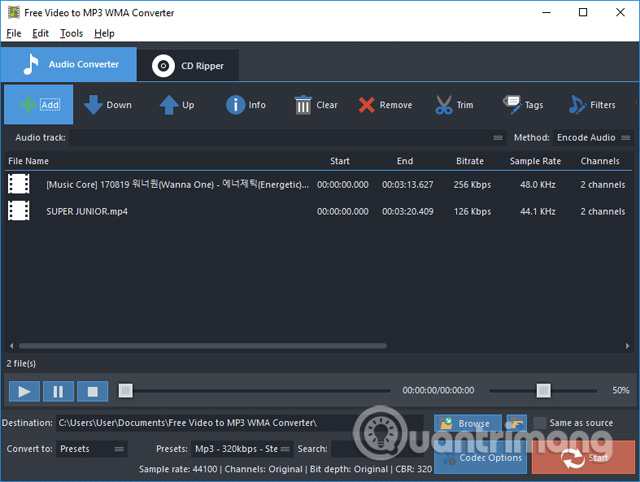
Task: Stop audio playback
Action: tap(93, 391)
